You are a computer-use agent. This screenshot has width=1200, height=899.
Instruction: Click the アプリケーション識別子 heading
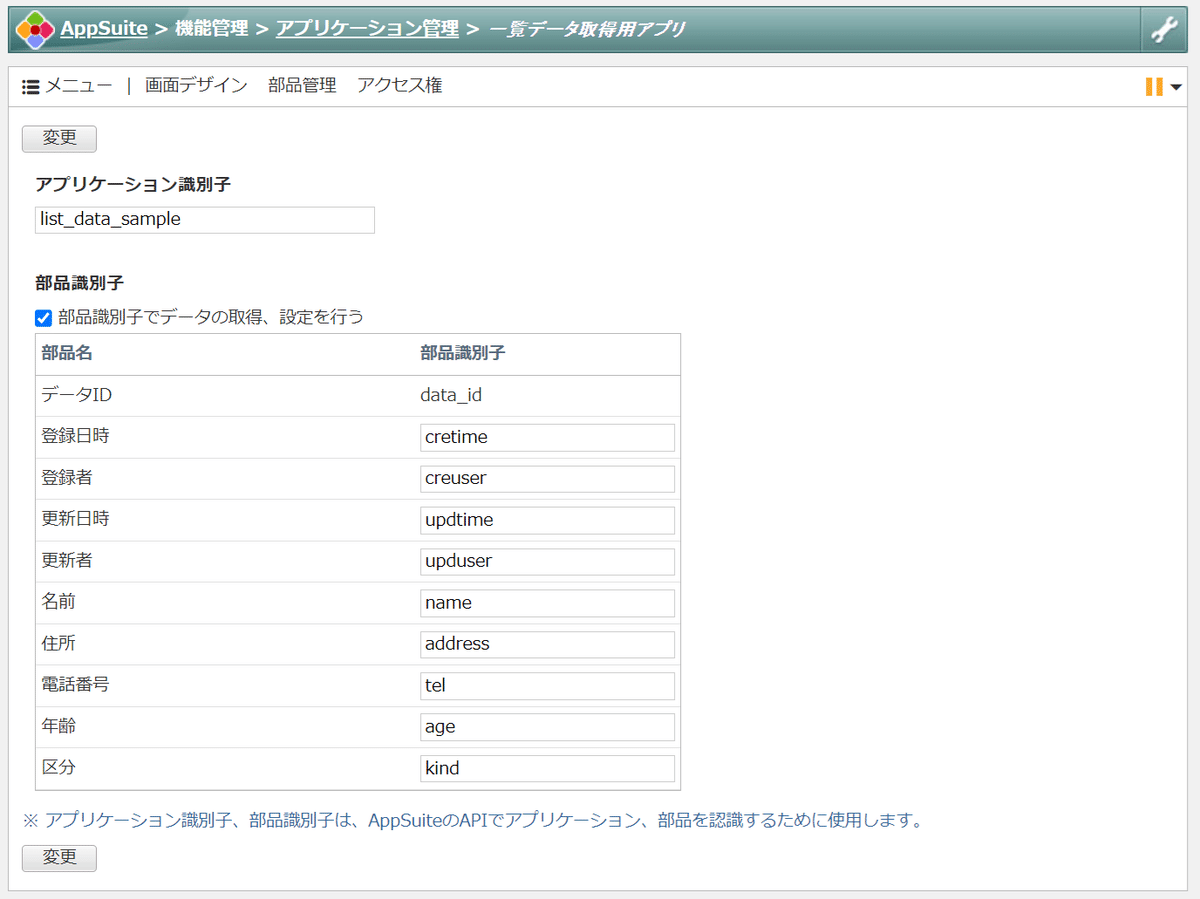[x=134, y=185]
